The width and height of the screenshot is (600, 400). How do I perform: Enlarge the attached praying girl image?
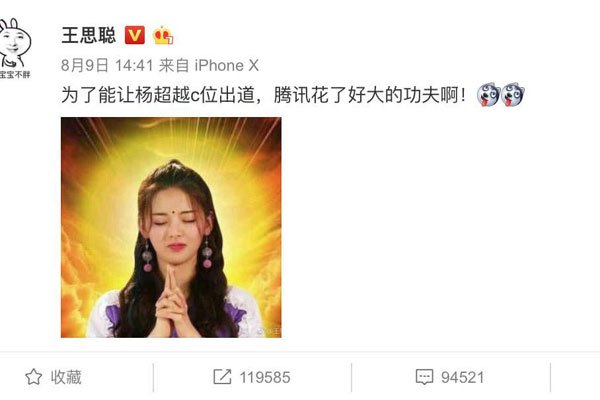click(x=171, y=227)
